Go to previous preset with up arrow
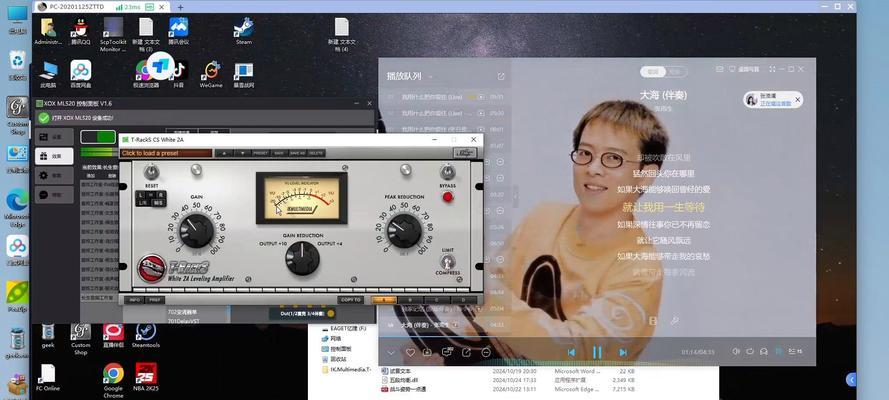889x400 pixels. tap(225, 153)
